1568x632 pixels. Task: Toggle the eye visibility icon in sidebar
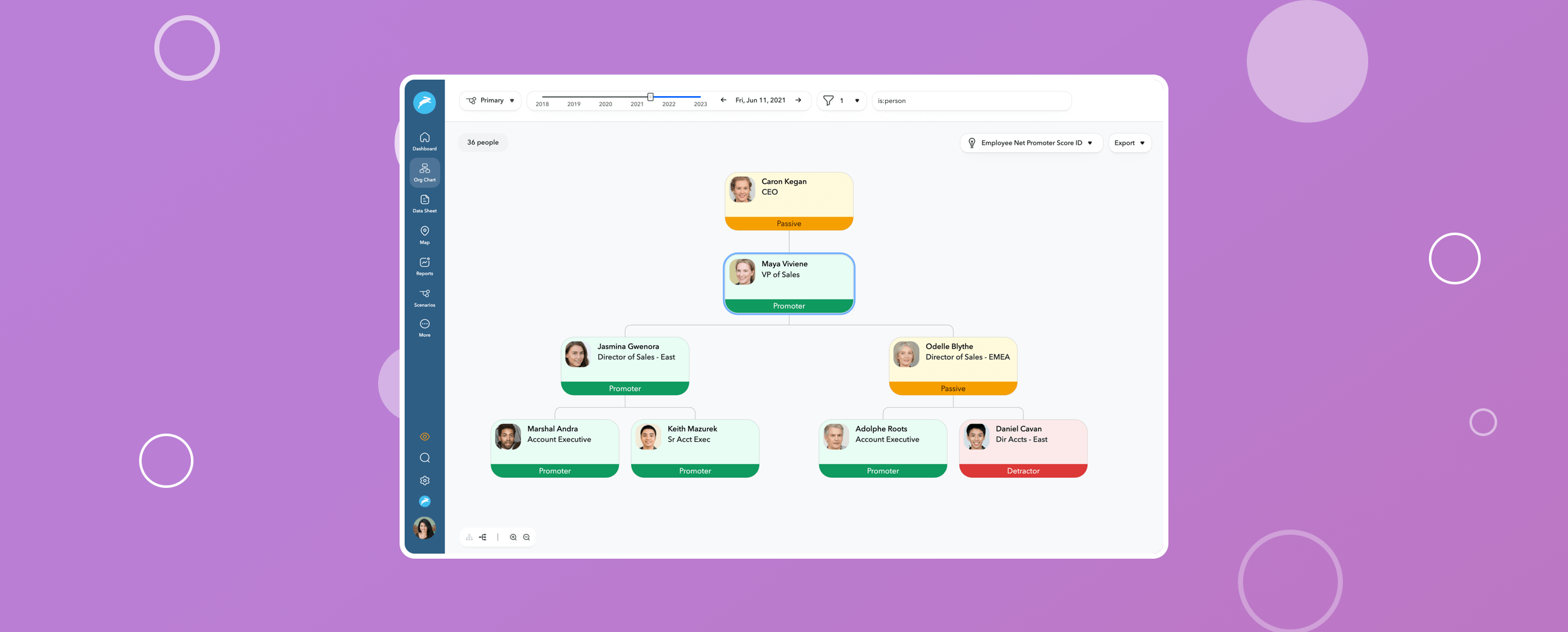[425, 437]
